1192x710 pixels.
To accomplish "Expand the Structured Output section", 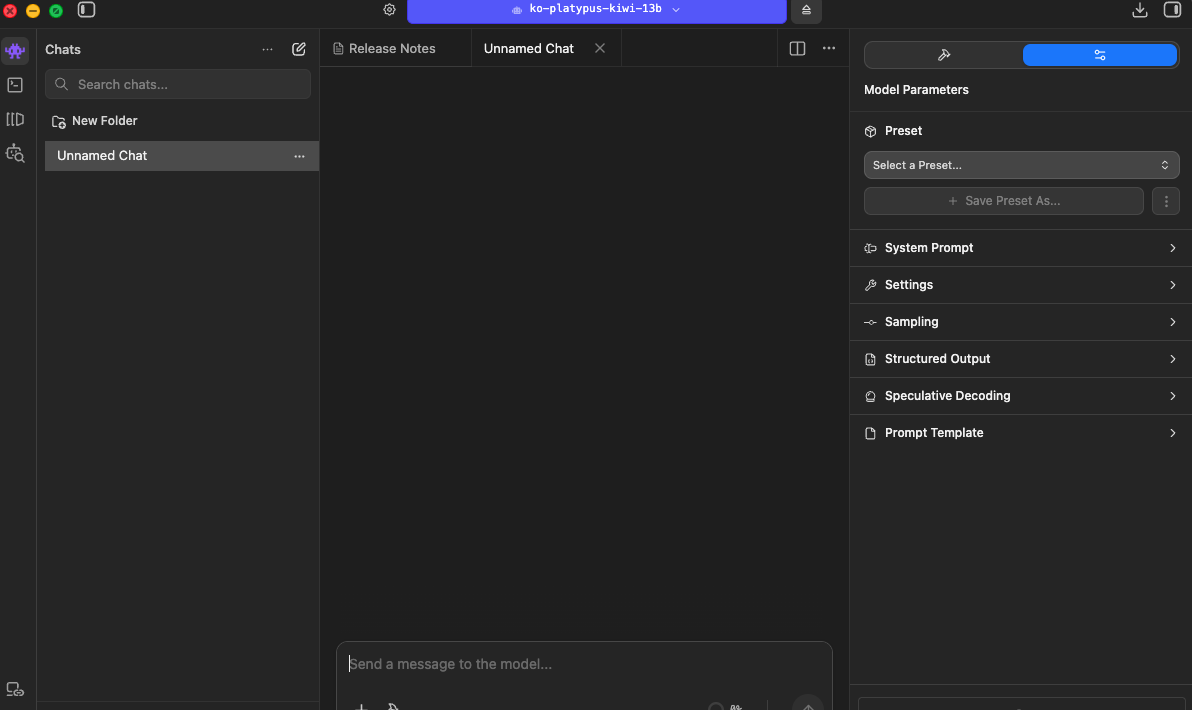I will 1021,359.
